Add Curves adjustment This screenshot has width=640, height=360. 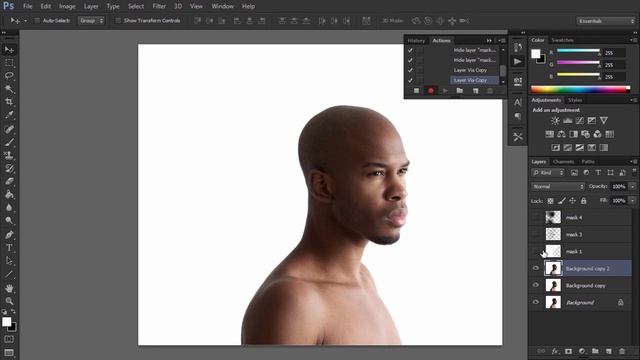coord(580,120)
